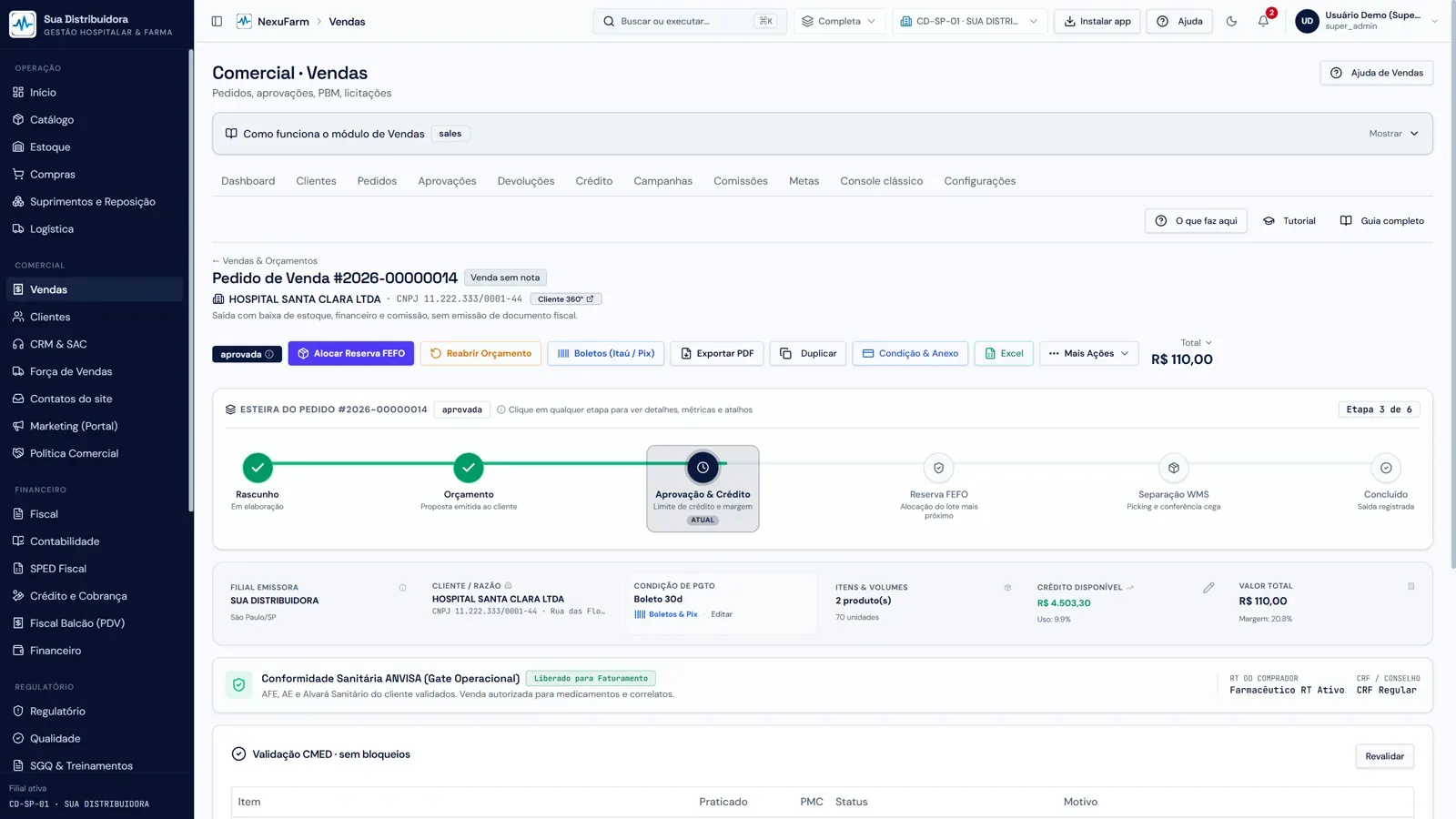This screenshot has height=819, width=1456.
Task: Switch to the Pedidos tab
Action: point(377,181)
